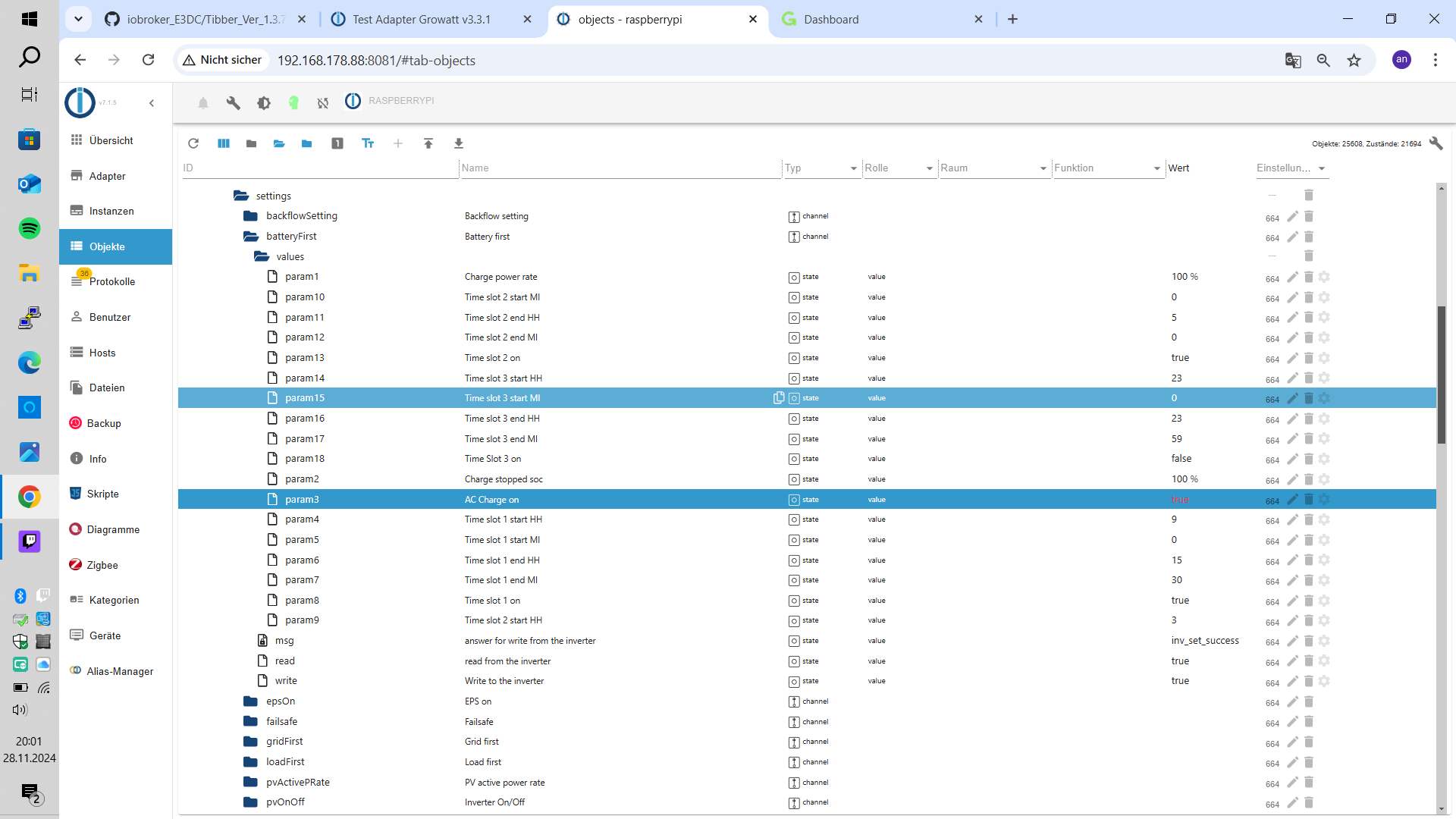
Task: Click the download objects arrow icon
Action: coord(459,143)
